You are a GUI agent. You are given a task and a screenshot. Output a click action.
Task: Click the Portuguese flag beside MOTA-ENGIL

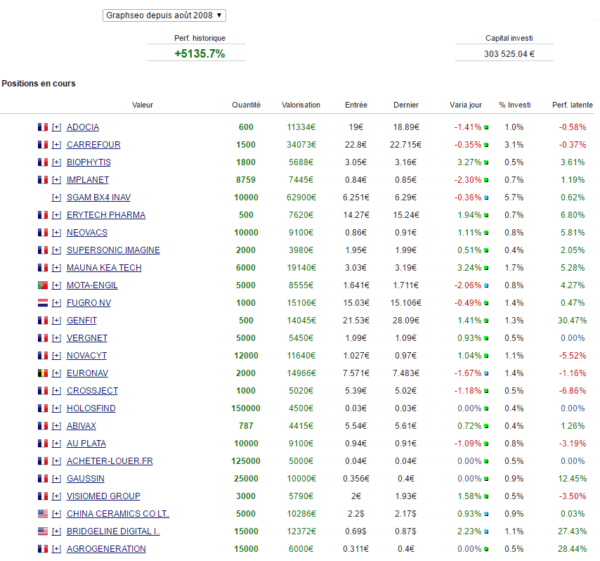tap(43, 285)
